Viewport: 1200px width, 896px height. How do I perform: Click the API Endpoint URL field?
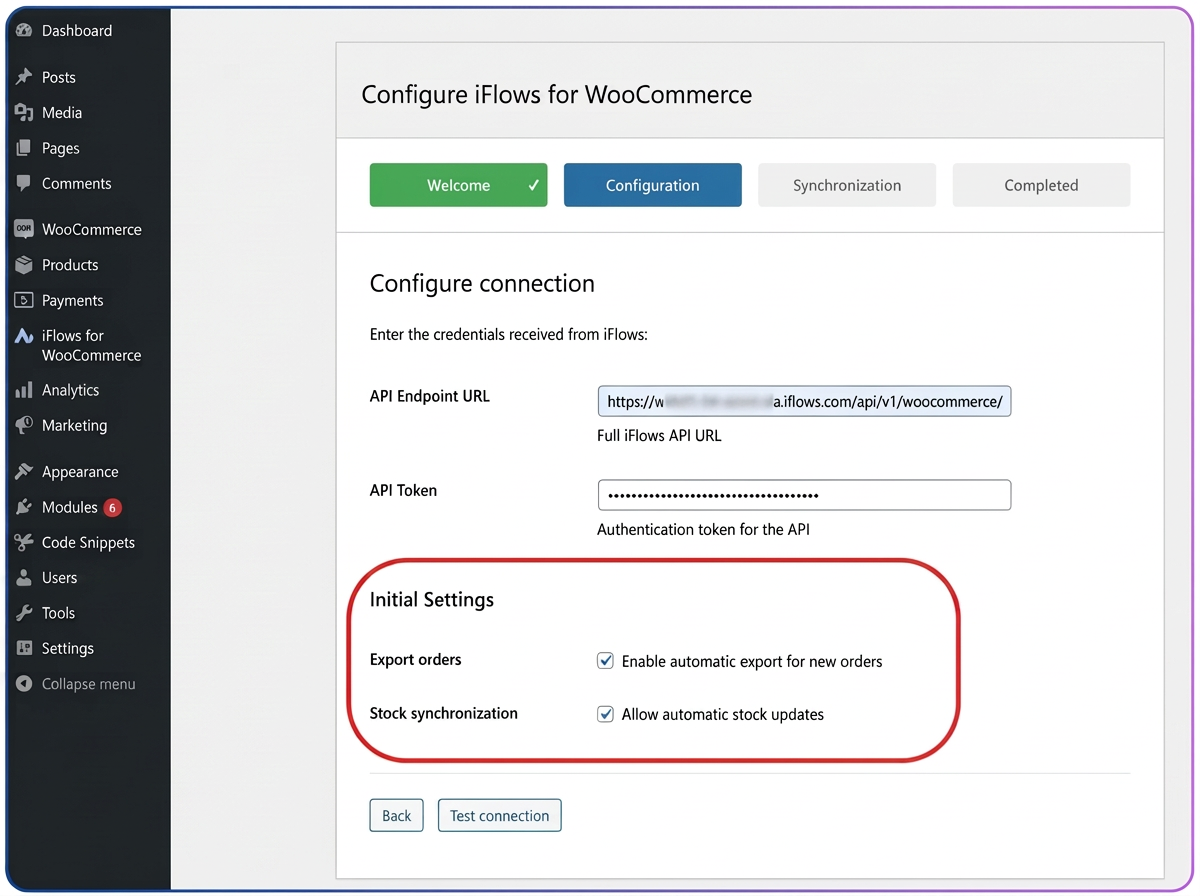click(804, 401)
